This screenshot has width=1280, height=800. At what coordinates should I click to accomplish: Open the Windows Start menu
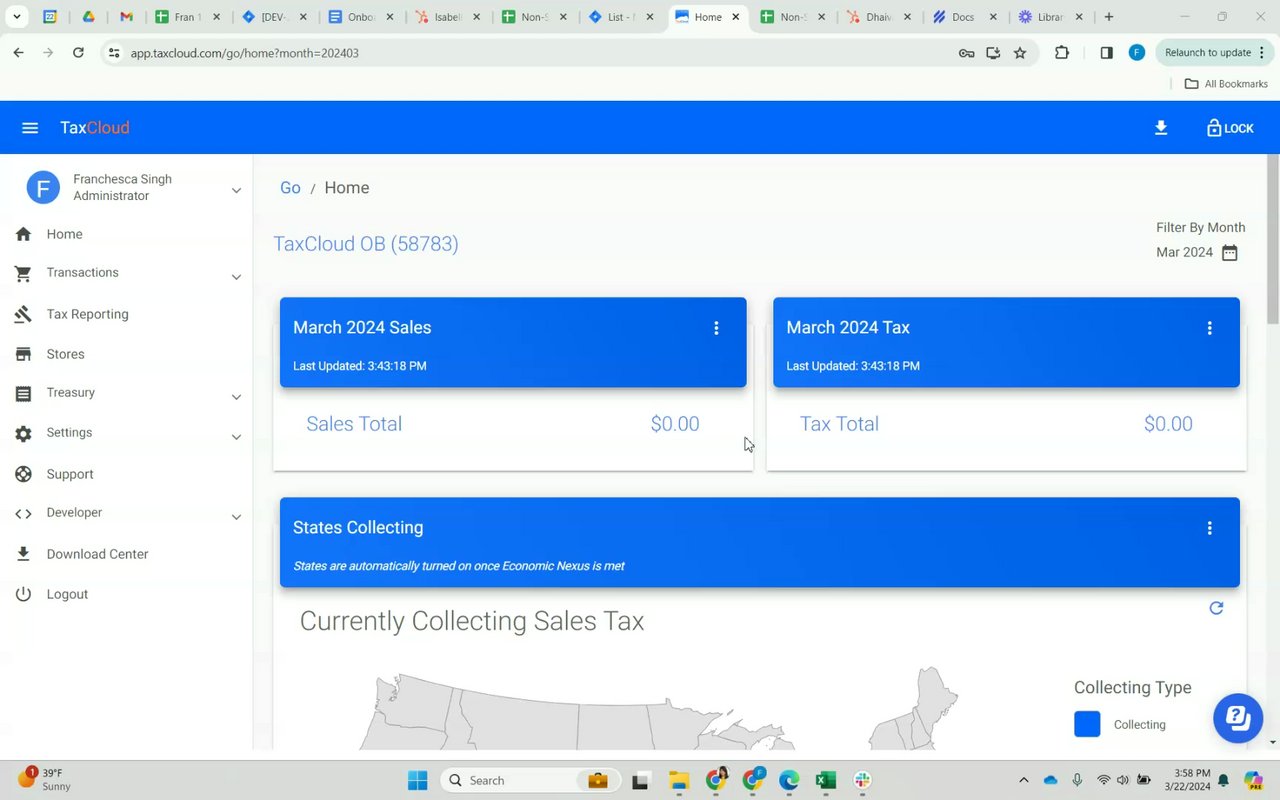pyautogui.click(x=418, y=780)
